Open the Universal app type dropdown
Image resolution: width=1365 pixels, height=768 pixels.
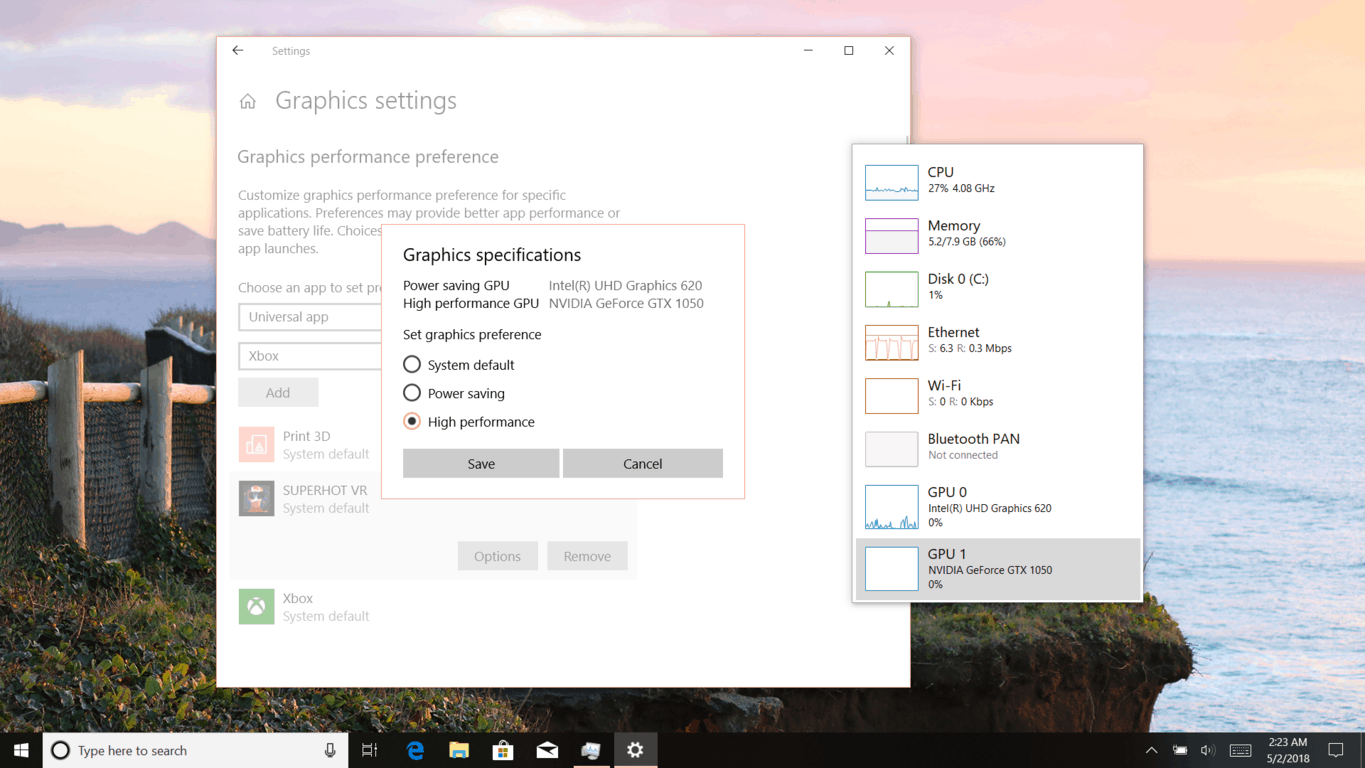pos(310,317)
